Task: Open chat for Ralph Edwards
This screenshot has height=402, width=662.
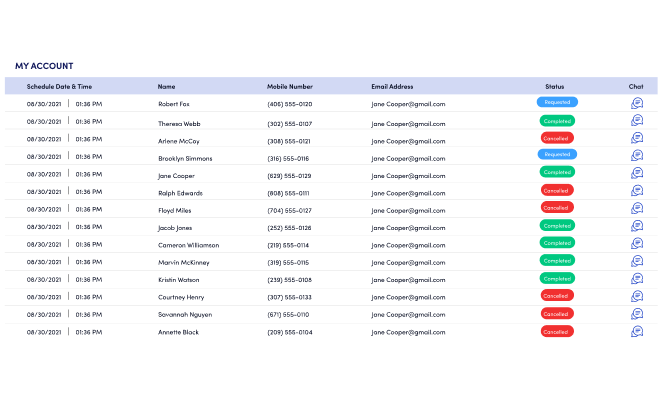Action: [637, 191]
